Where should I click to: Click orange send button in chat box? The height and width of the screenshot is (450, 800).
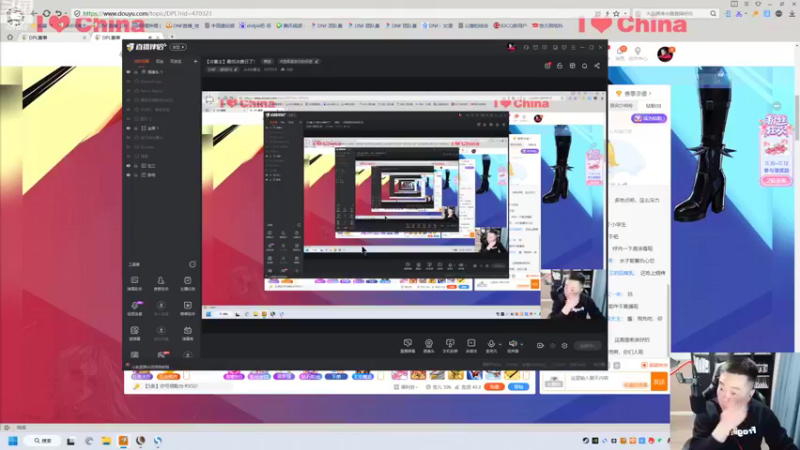coord(659,382)
